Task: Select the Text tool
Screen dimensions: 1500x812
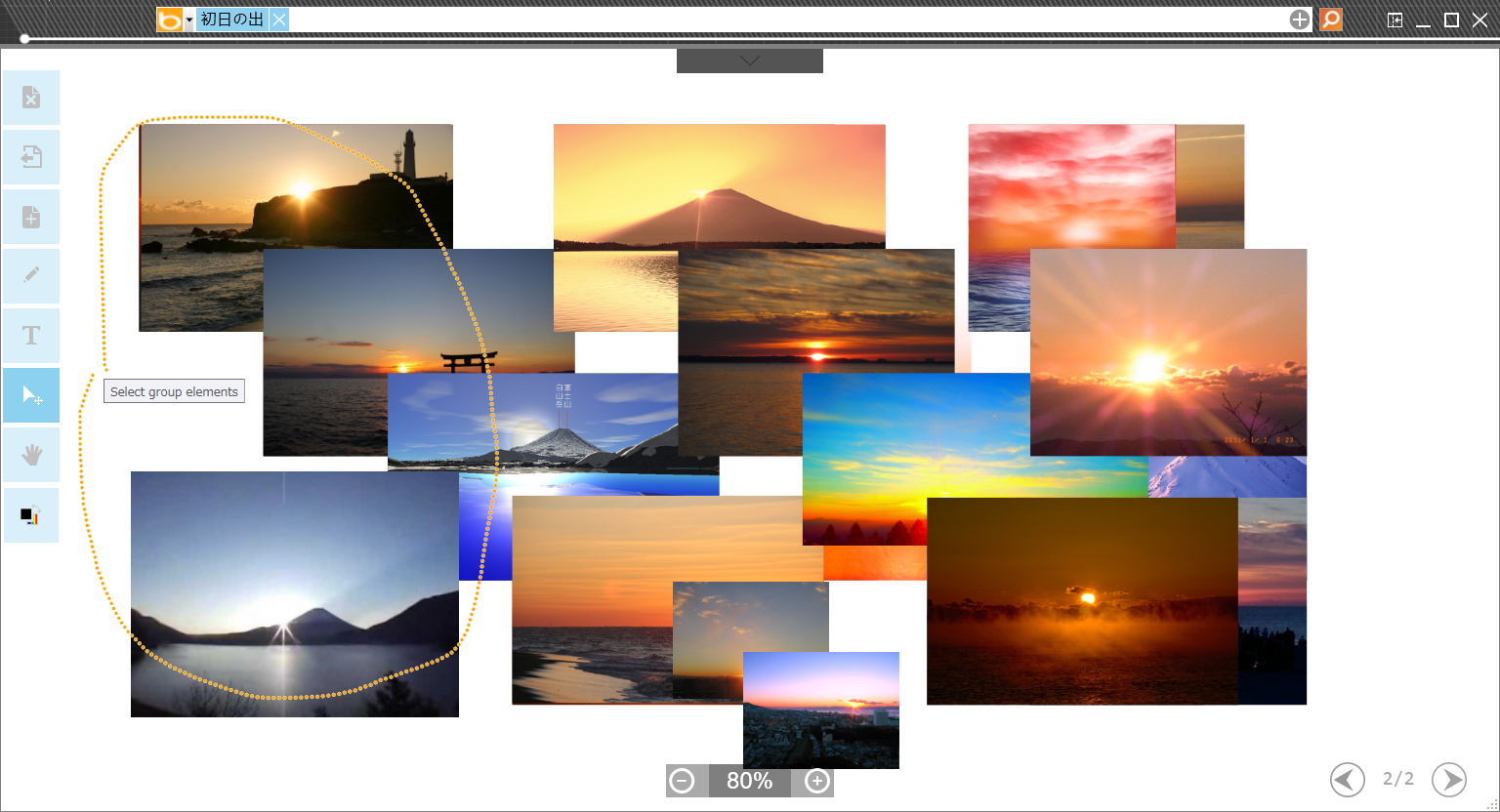Action: 31,336
